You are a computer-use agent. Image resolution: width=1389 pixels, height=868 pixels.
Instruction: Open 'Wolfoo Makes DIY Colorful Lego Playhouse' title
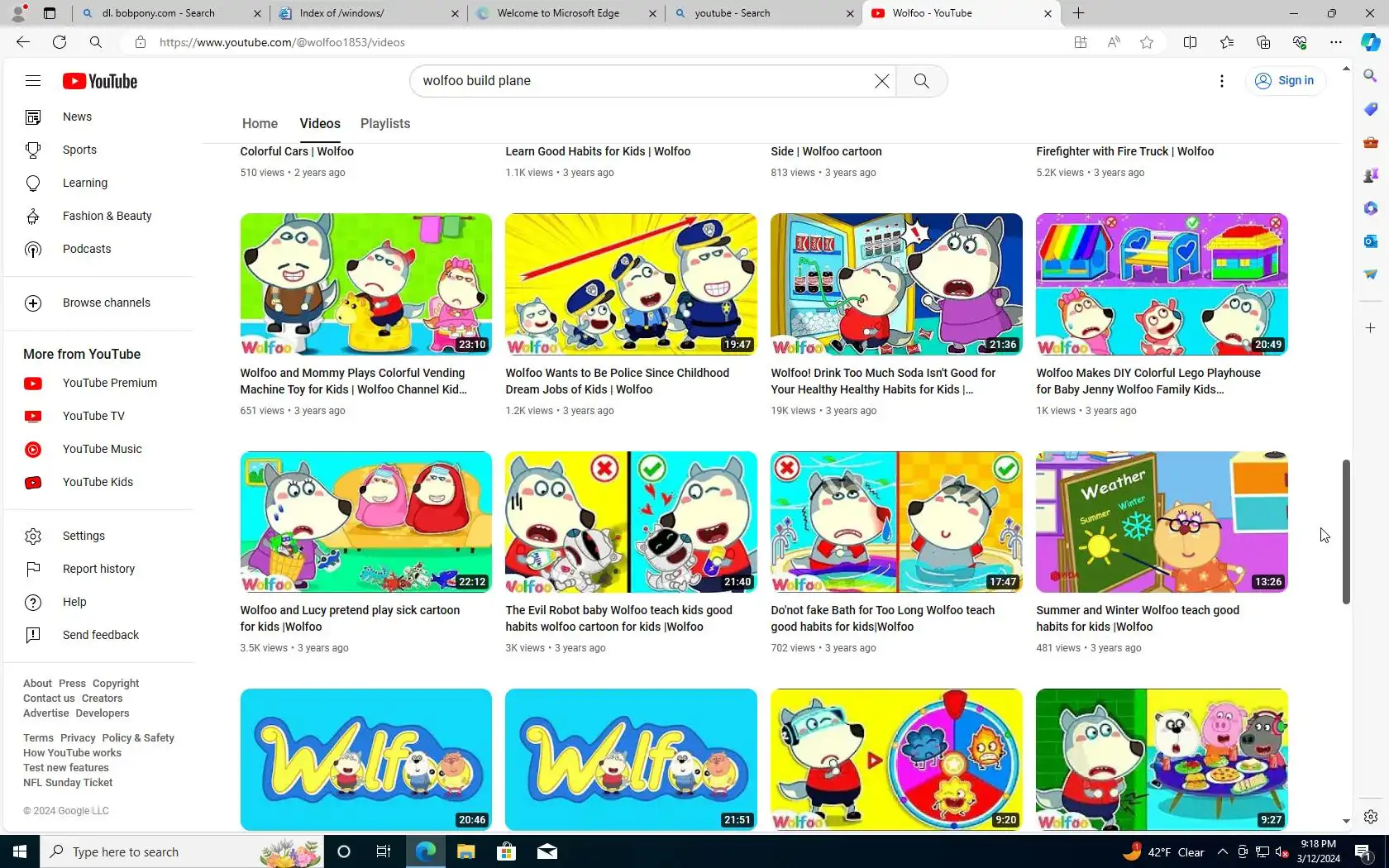(1148, 381)
